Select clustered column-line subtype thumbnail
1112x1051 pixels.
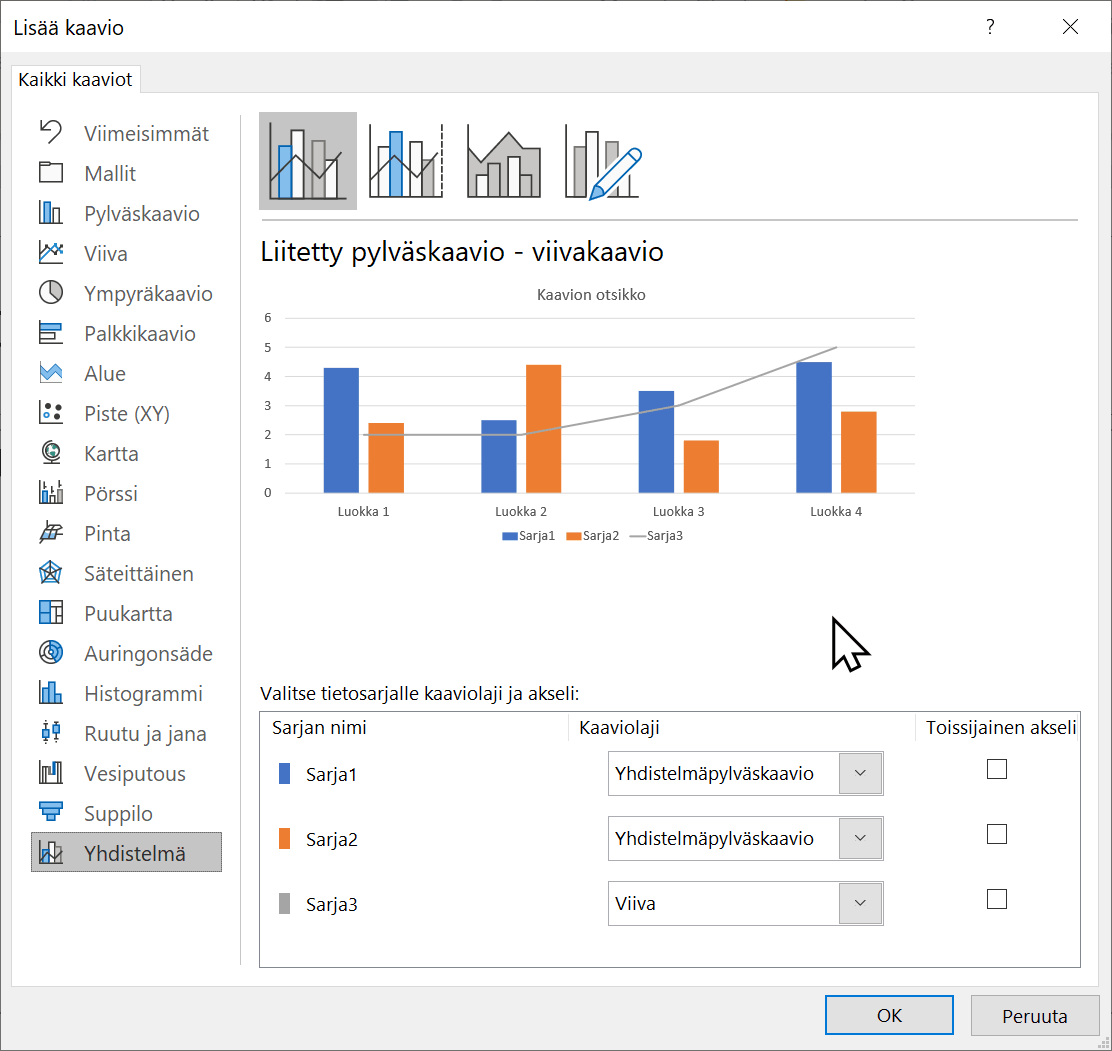coord(308,161)
